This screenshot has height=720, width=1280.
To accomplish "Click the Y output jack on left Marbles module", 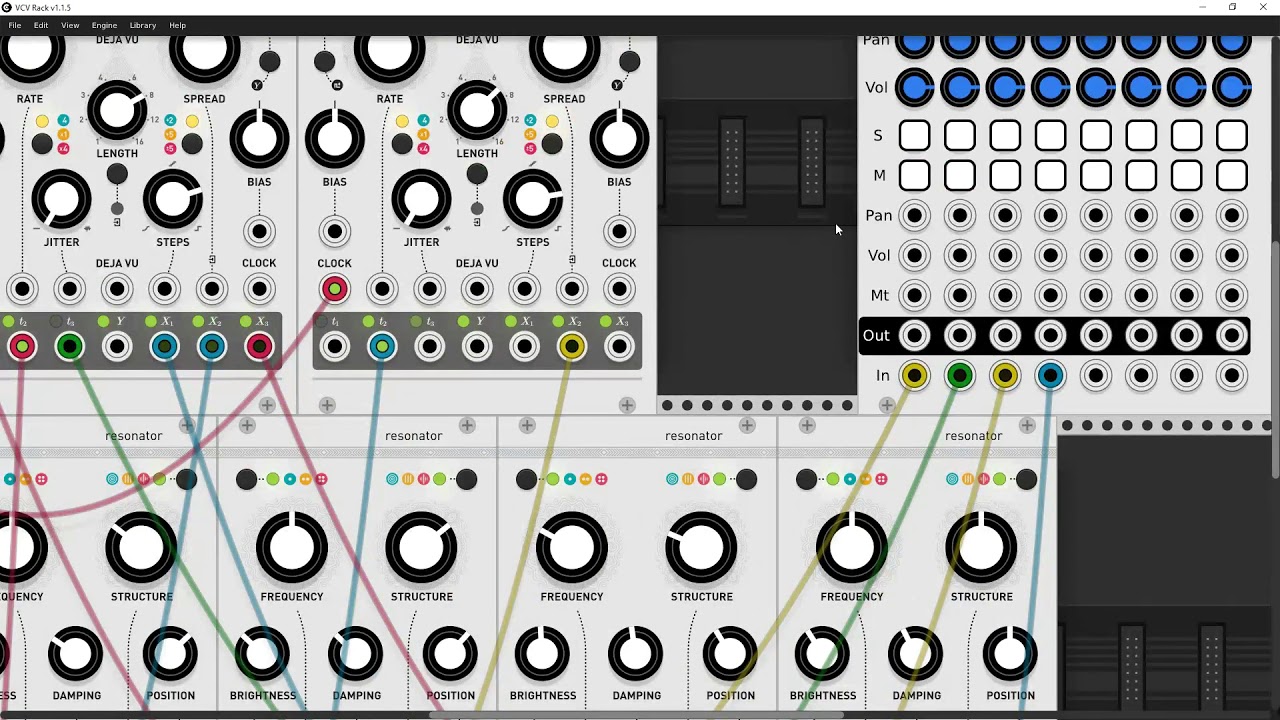I will coord(117,347).
